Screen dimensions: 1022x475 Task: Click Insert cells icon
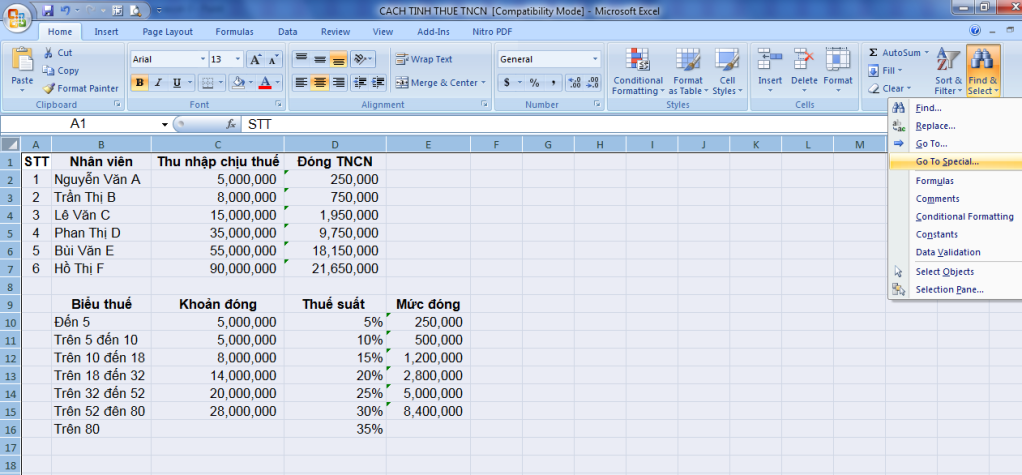[770, 59]
